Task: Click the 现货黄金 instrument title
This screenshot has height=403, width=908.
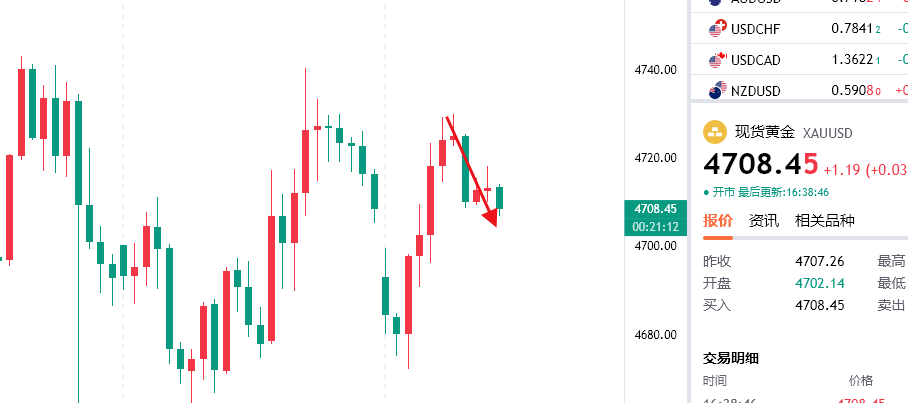Action: pos(765,131)
